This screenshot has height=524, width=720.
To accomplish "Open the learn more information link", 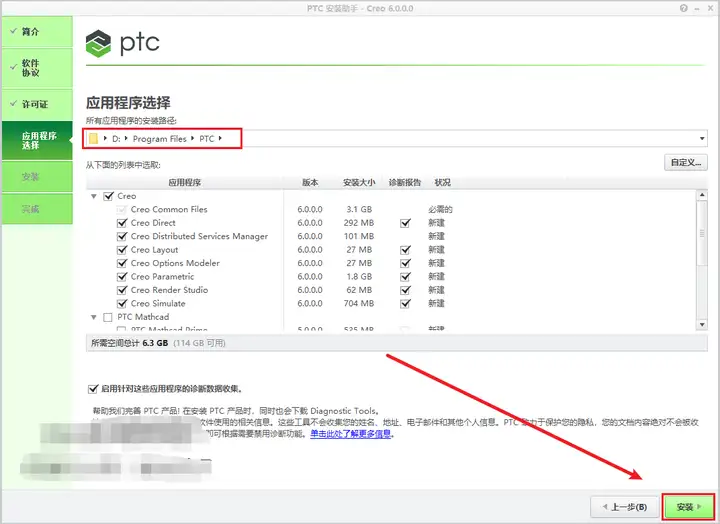I will pyautogui.click(x=350, y=434).
